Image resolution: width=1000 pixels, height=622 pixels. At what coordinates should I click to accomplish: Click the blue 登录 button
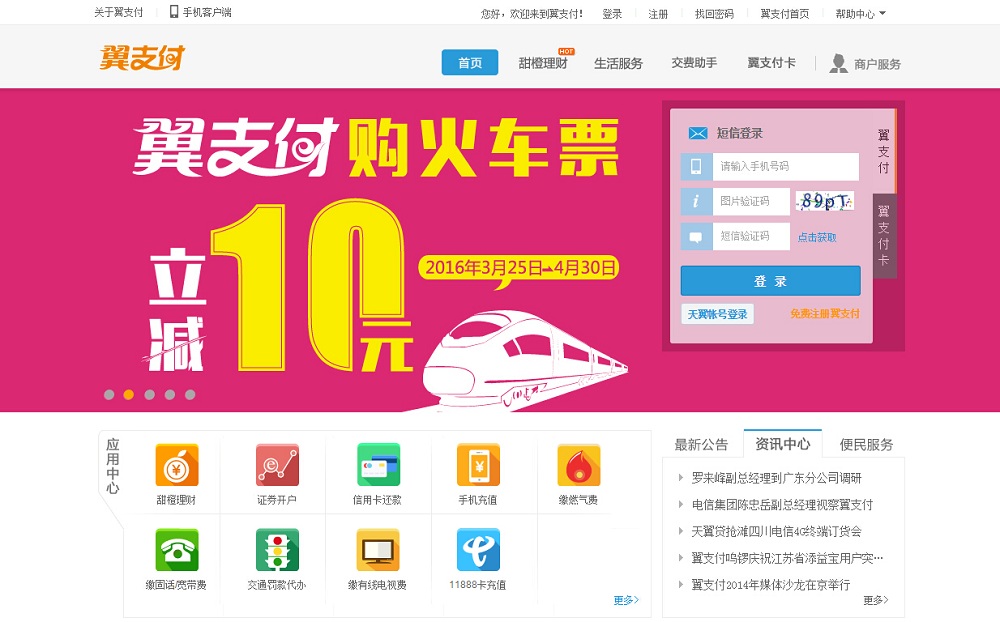point(770,281)
